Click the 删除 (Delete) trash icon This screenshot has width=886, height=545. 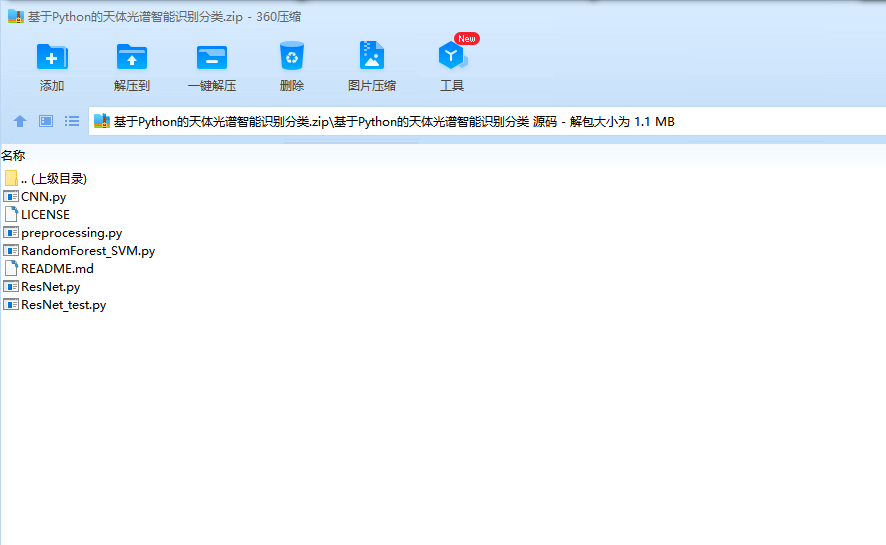point(292,56)
